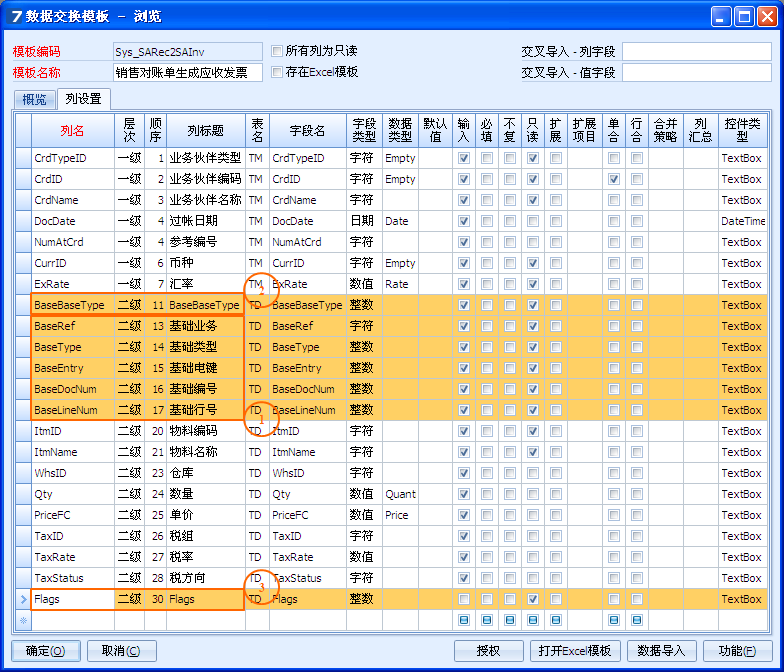Uncheck 只读 for the ExRate row

pyautogui.click(x=532, y=284)
